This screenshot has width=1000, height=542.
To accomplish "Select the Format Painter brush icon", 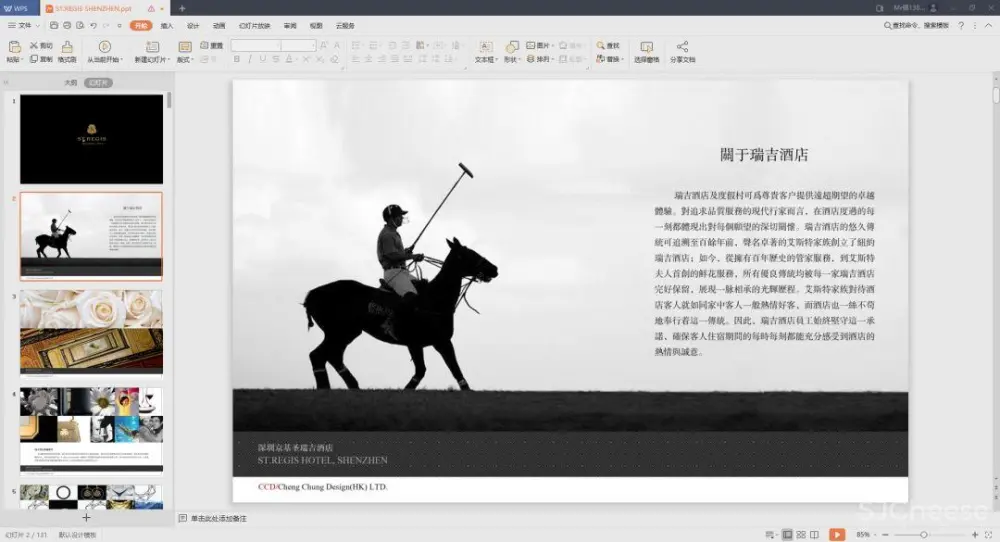I will coord(67,47).
